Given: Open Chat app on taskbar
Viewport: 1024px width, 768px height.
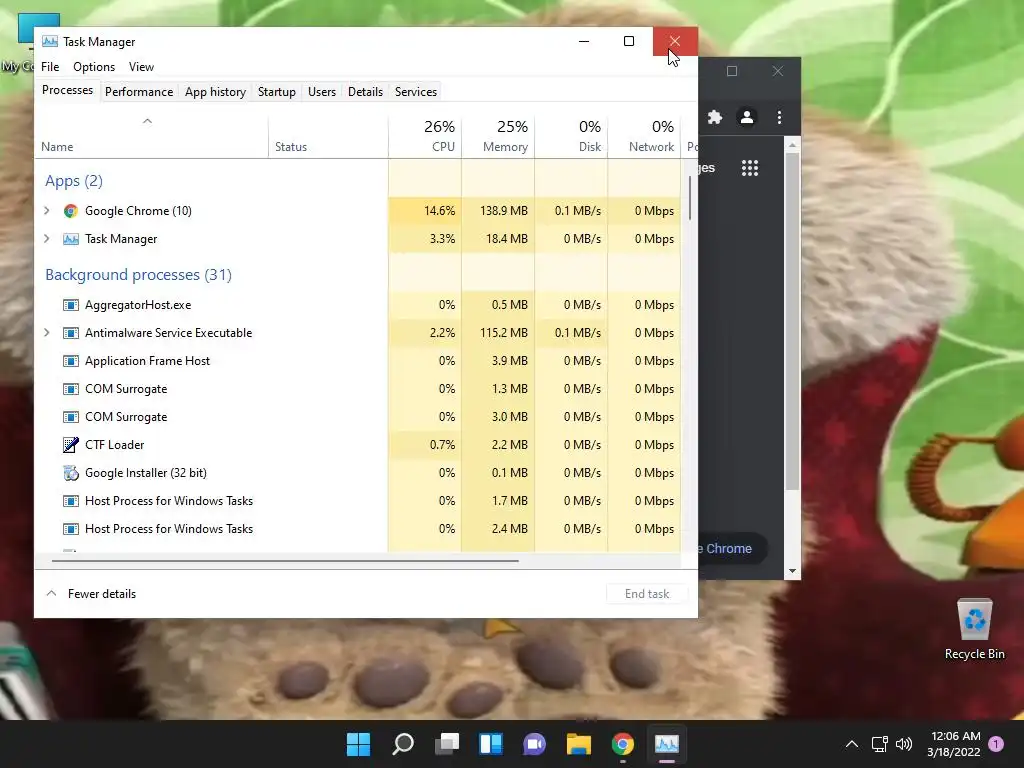Looking at the screenshot, I should point(534,744).
